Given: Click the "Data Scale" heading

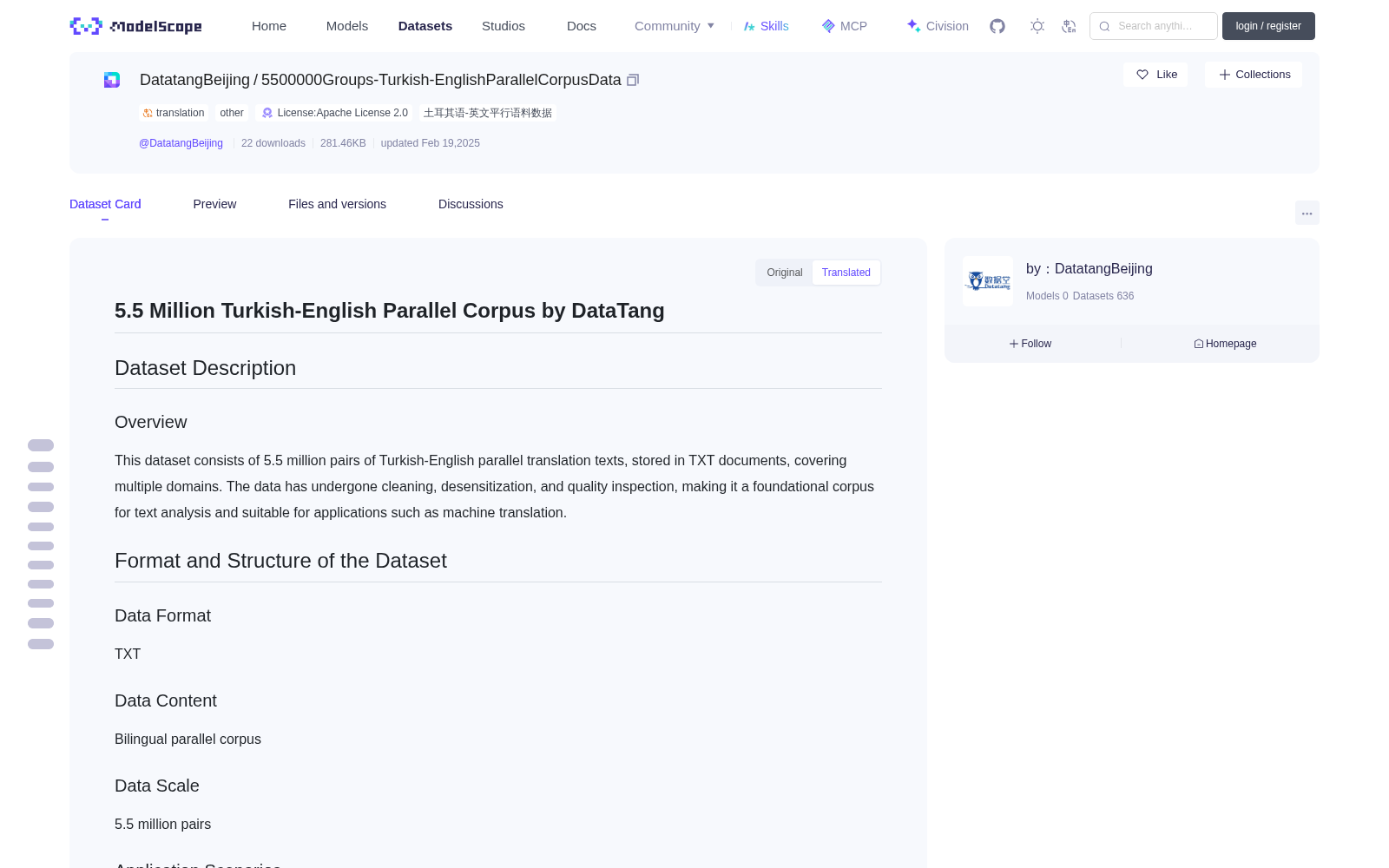Looking at the screenshot, I should pos(157,786).
